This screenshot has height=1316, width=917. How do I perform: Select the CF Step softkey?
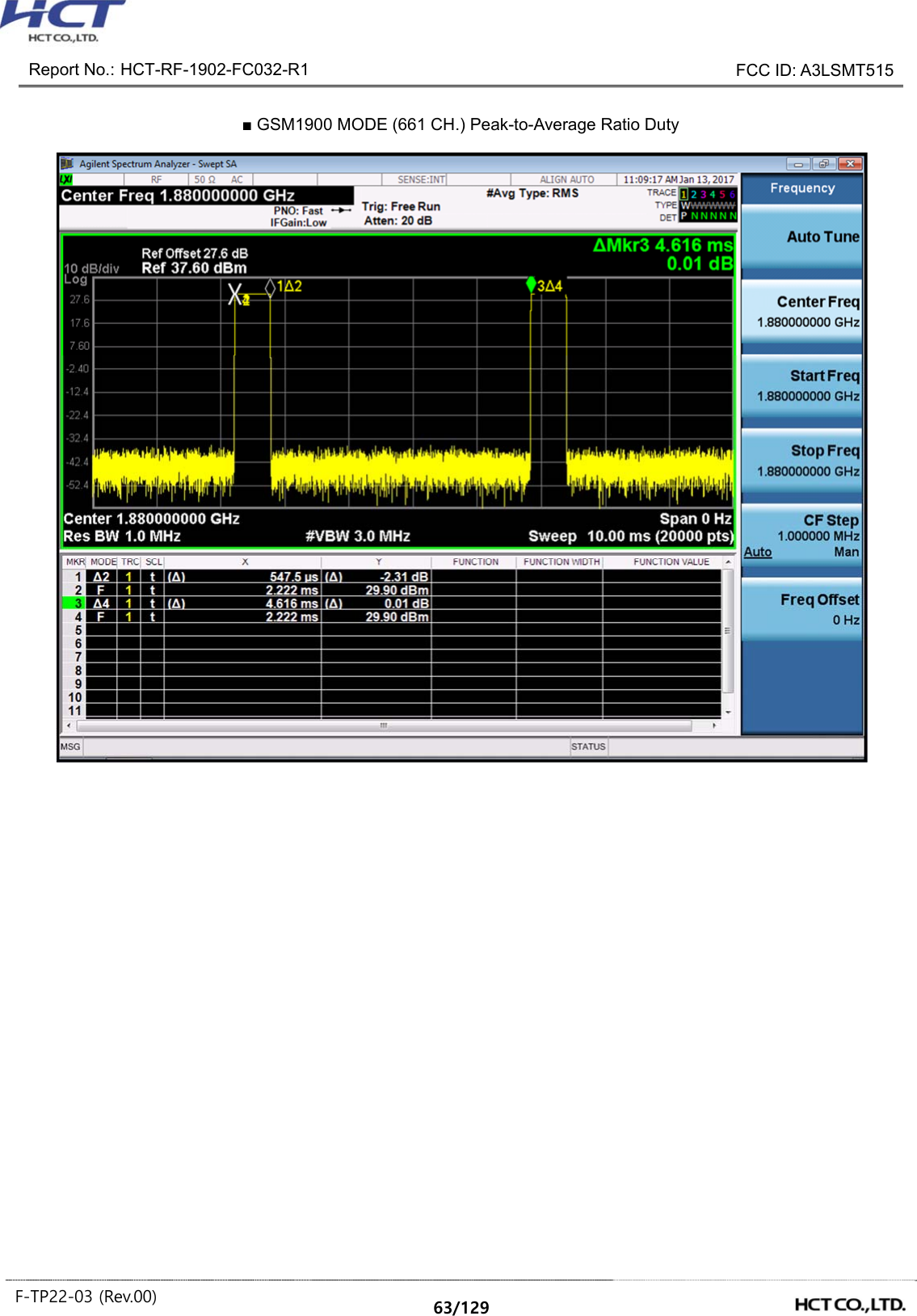click(x=802, y=535)
